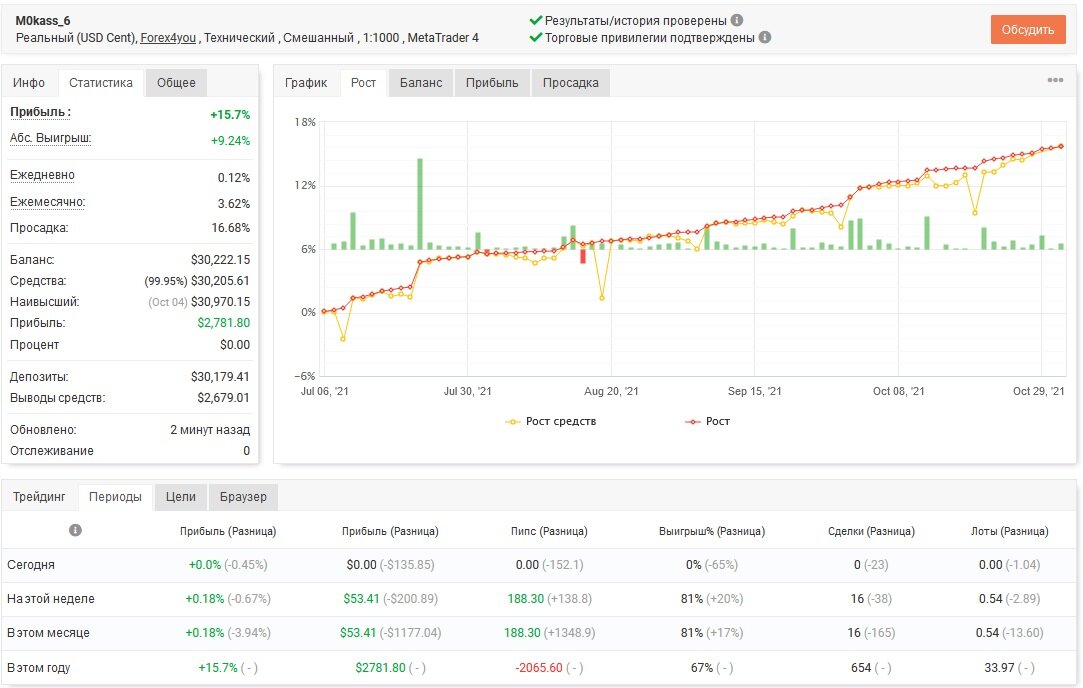The width and height of the screenshot is (1083, 688).
Task: Select the Рост chart tab
Action: (363, 83)
